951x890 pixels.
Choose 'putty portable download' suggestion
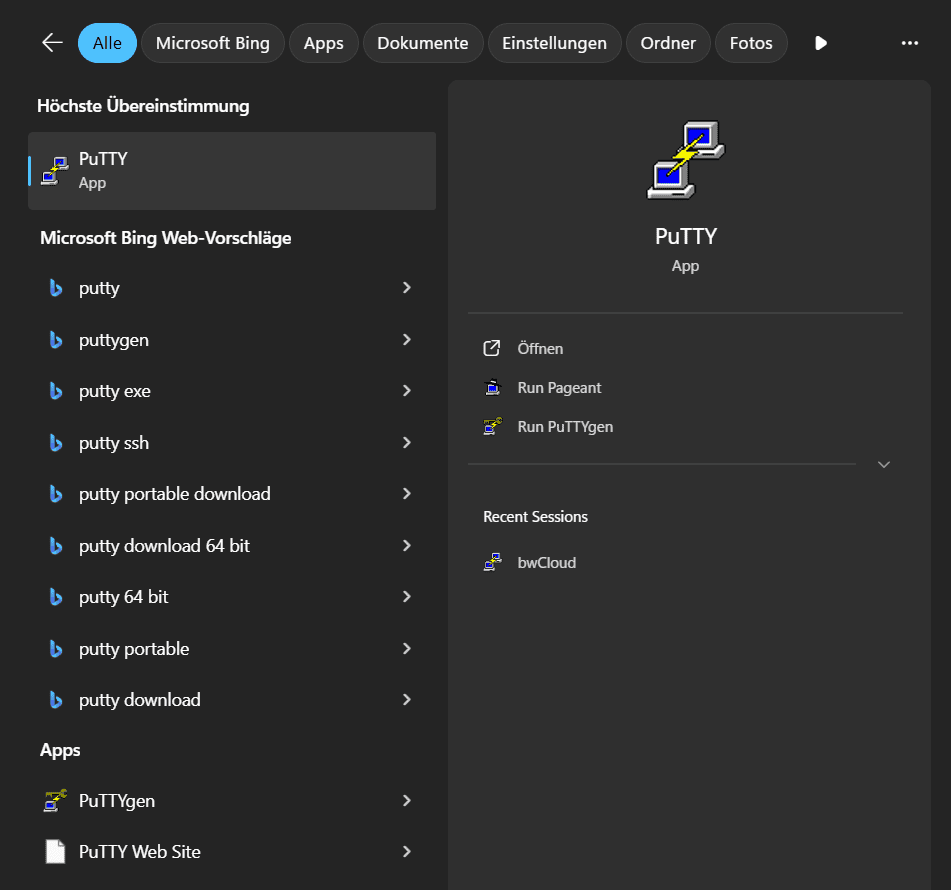[175, 494]
